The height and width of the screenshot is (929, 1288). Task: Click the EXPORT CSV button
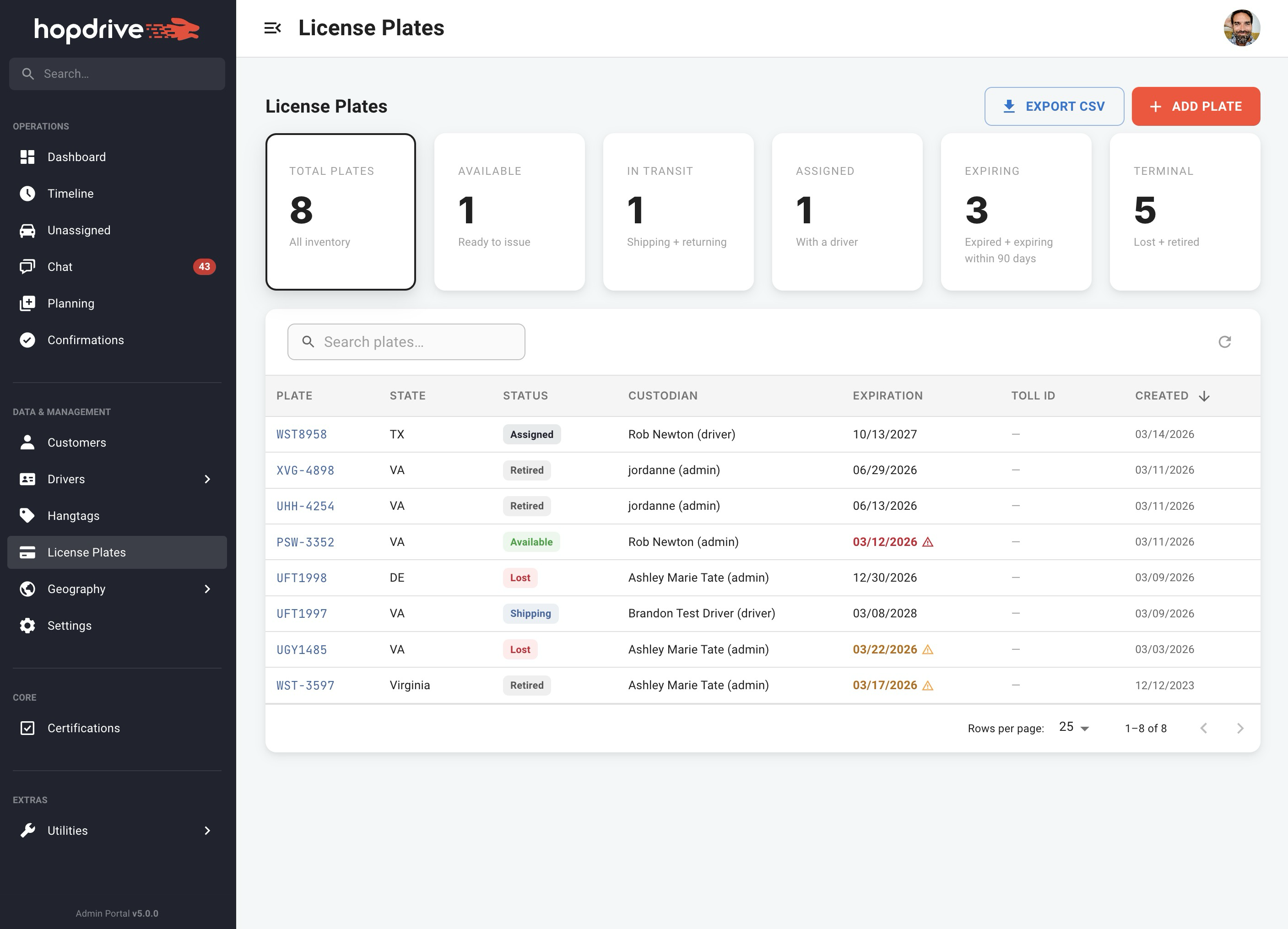1054,106
